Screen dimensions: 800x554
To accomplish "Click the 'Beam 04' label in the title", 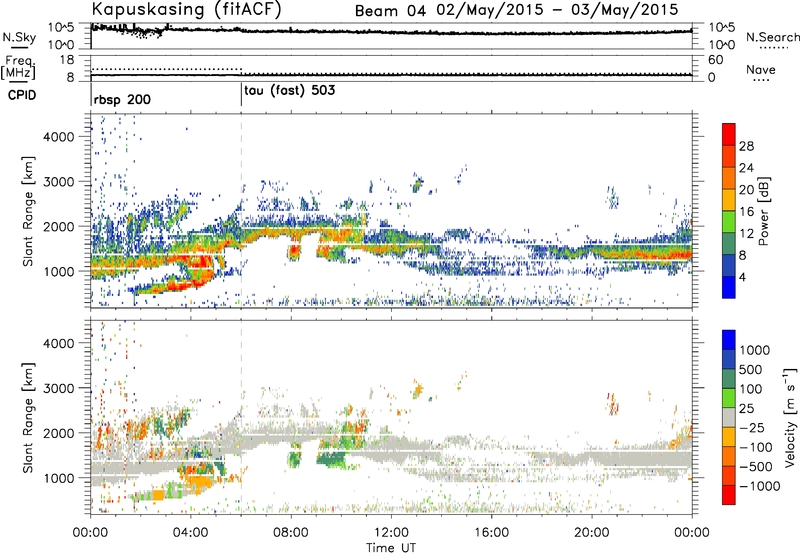I will (x=390, y=10).
